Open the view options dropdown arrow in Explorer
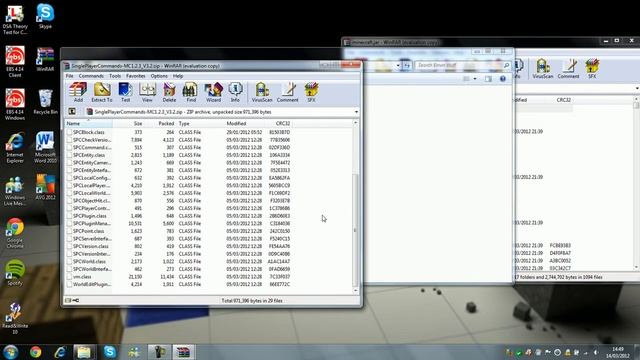This screenshot has width=640, height=360. pos(475,79)
